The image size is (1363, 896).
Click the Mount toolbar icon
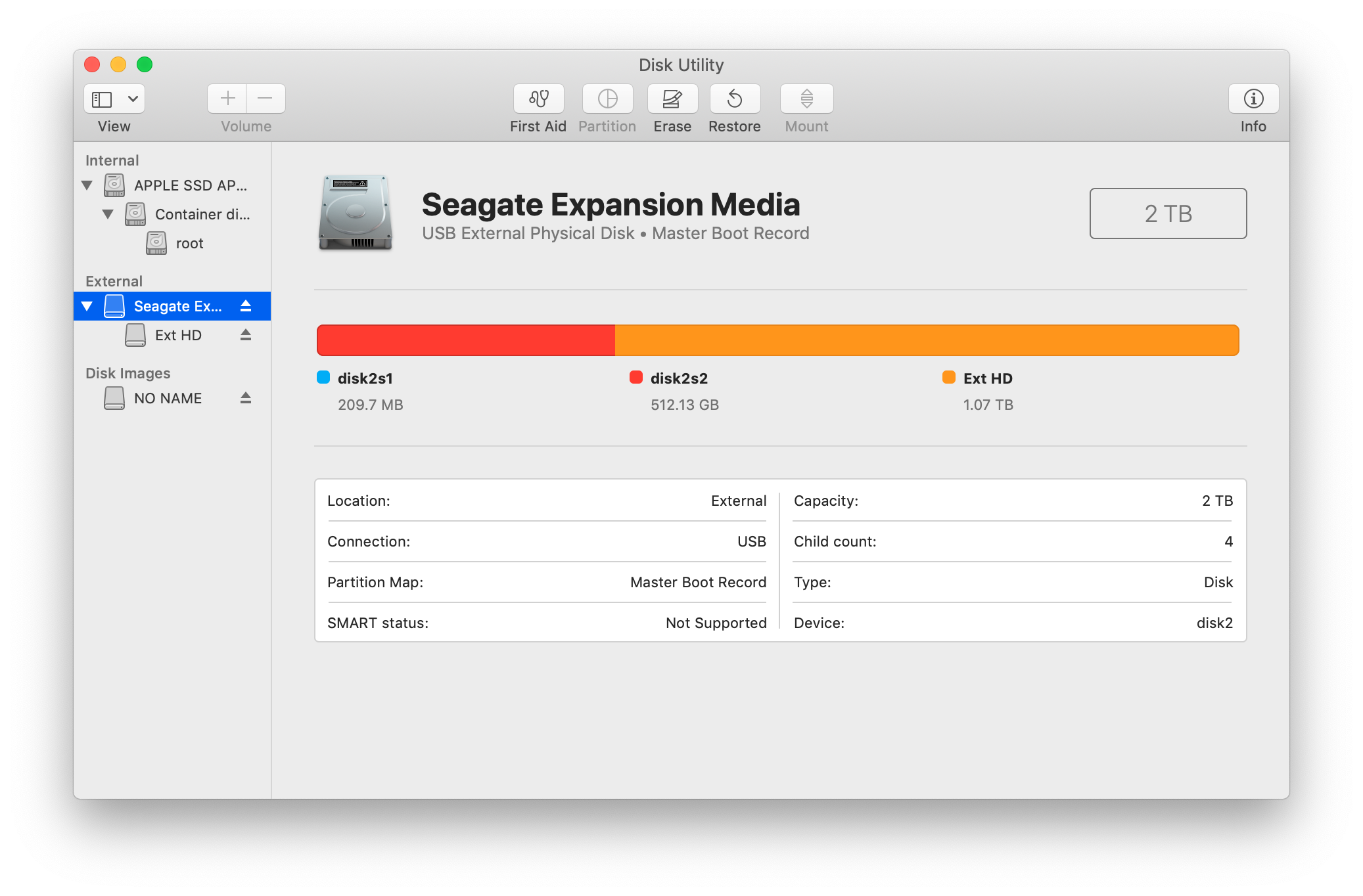[806, 99]
